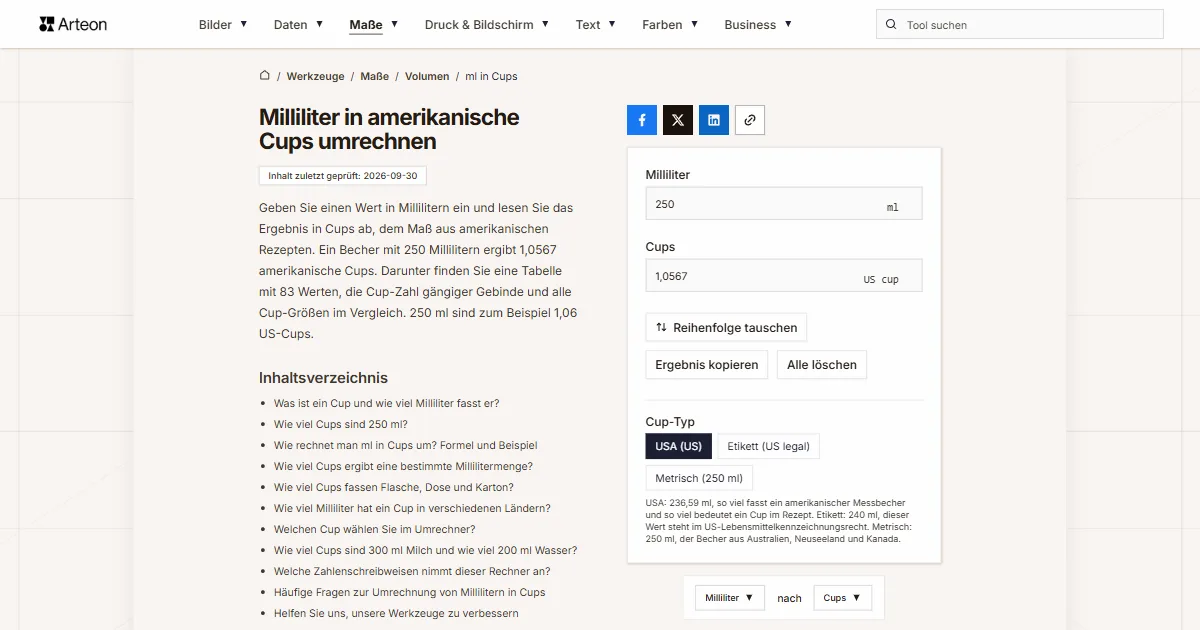Select the Etikett (US legal) cup type
Screen dimensions: 1200x630
click(x=768, y=446)
